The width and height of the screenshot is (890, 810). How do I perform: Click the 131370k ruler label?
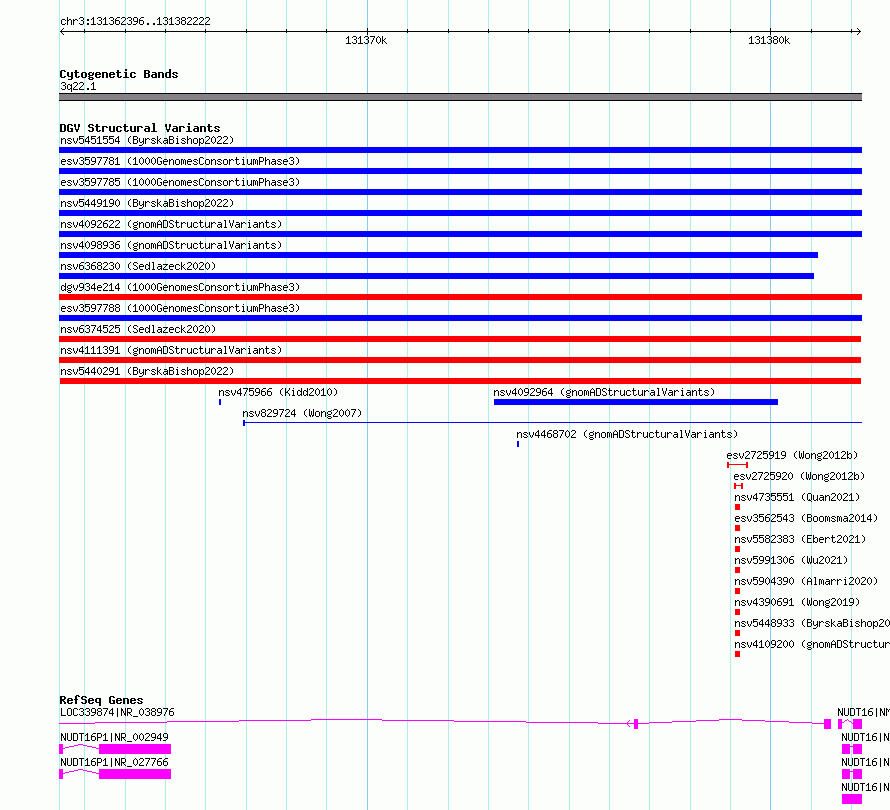point(366,40)
